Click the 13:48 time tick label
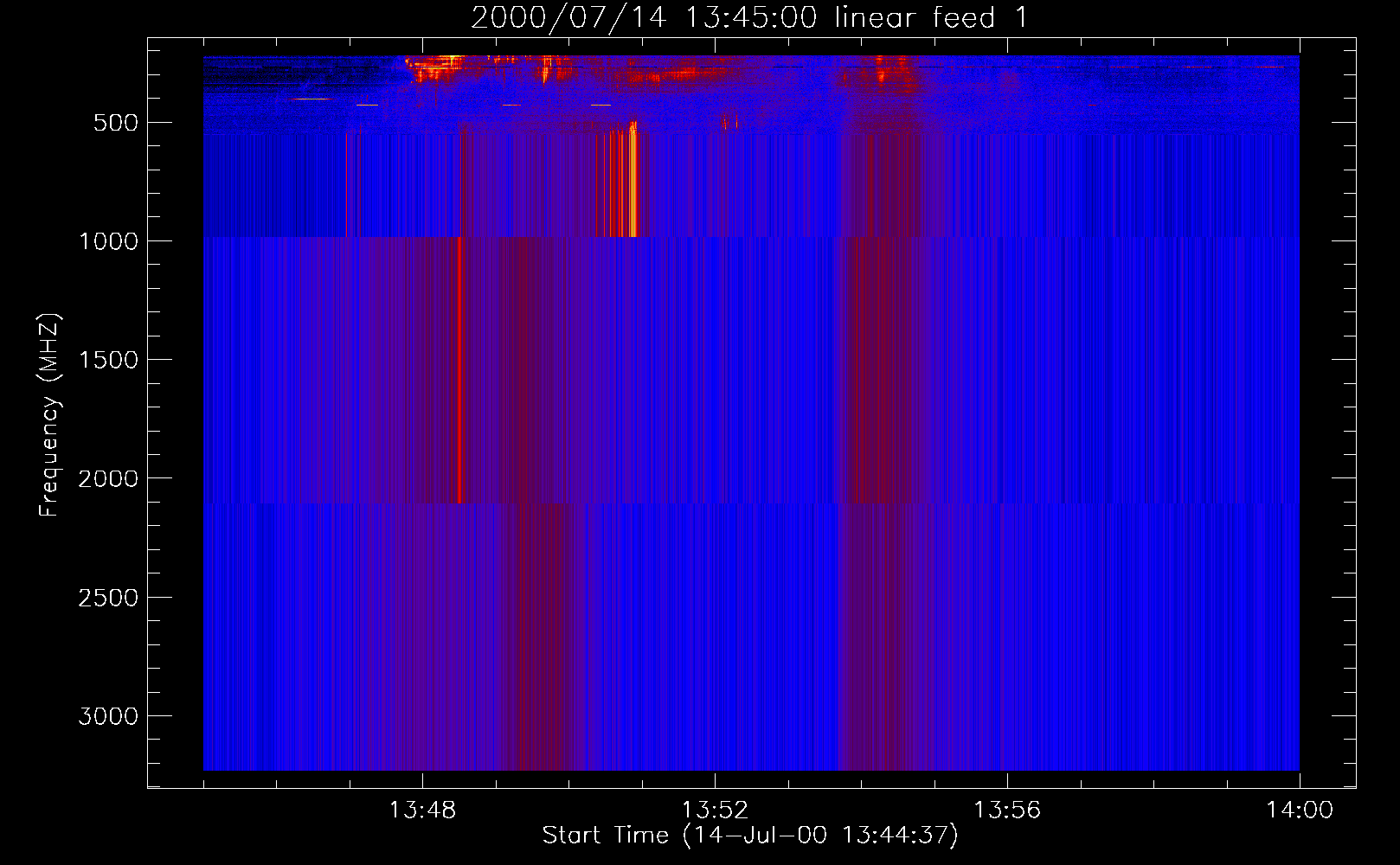 422,811
